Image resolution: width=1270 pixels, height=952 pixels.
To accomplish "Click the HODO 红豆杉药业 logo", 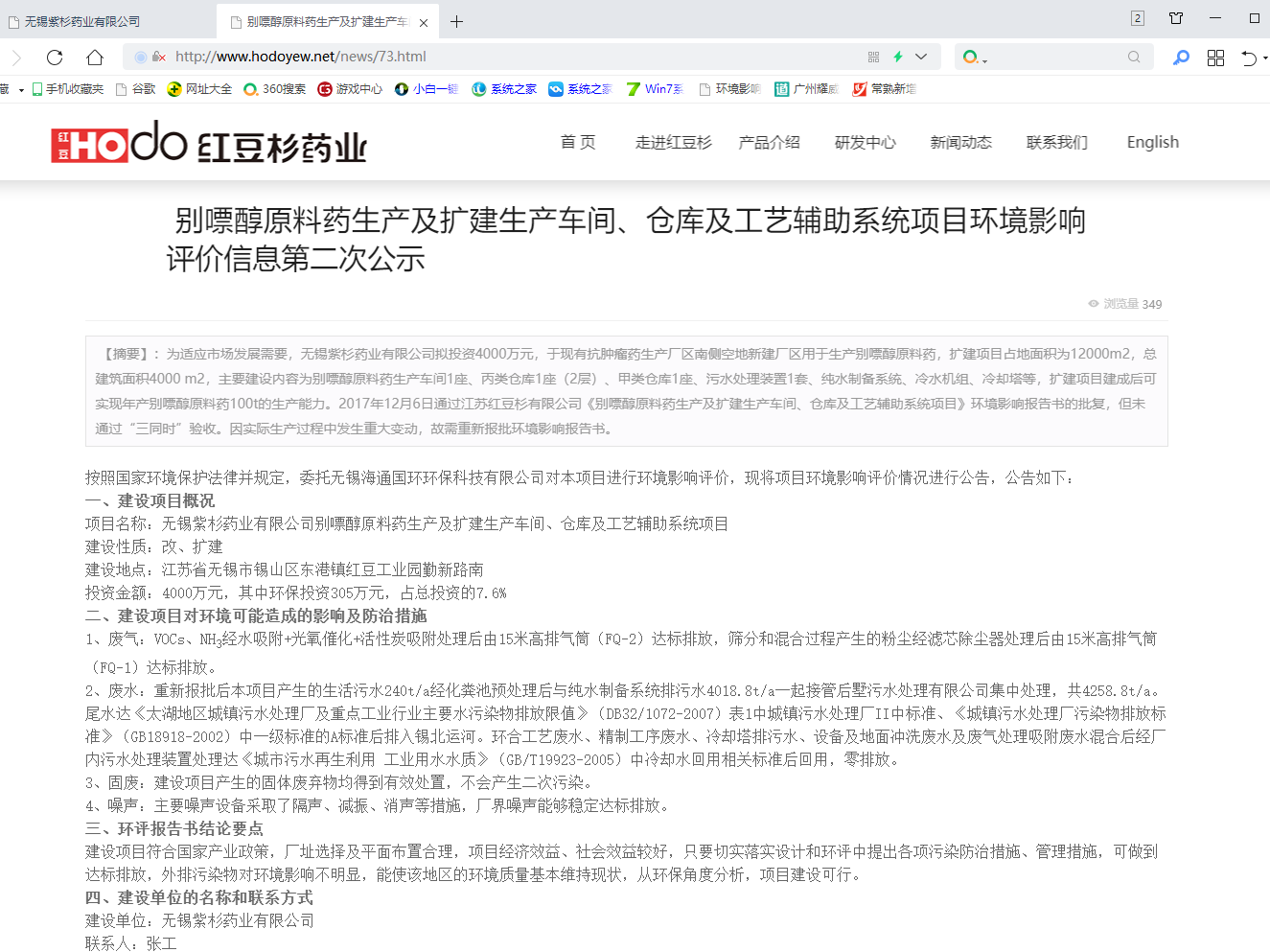I will [209, 143].
